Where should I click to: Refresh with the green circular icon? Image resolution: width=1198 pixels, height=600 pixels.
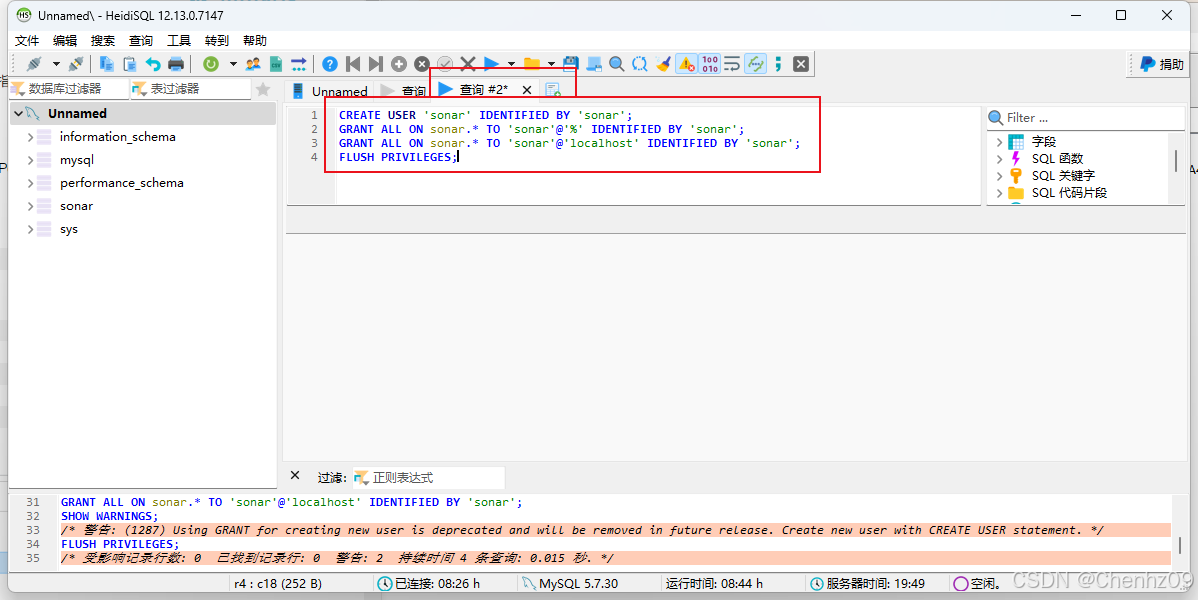211,64
